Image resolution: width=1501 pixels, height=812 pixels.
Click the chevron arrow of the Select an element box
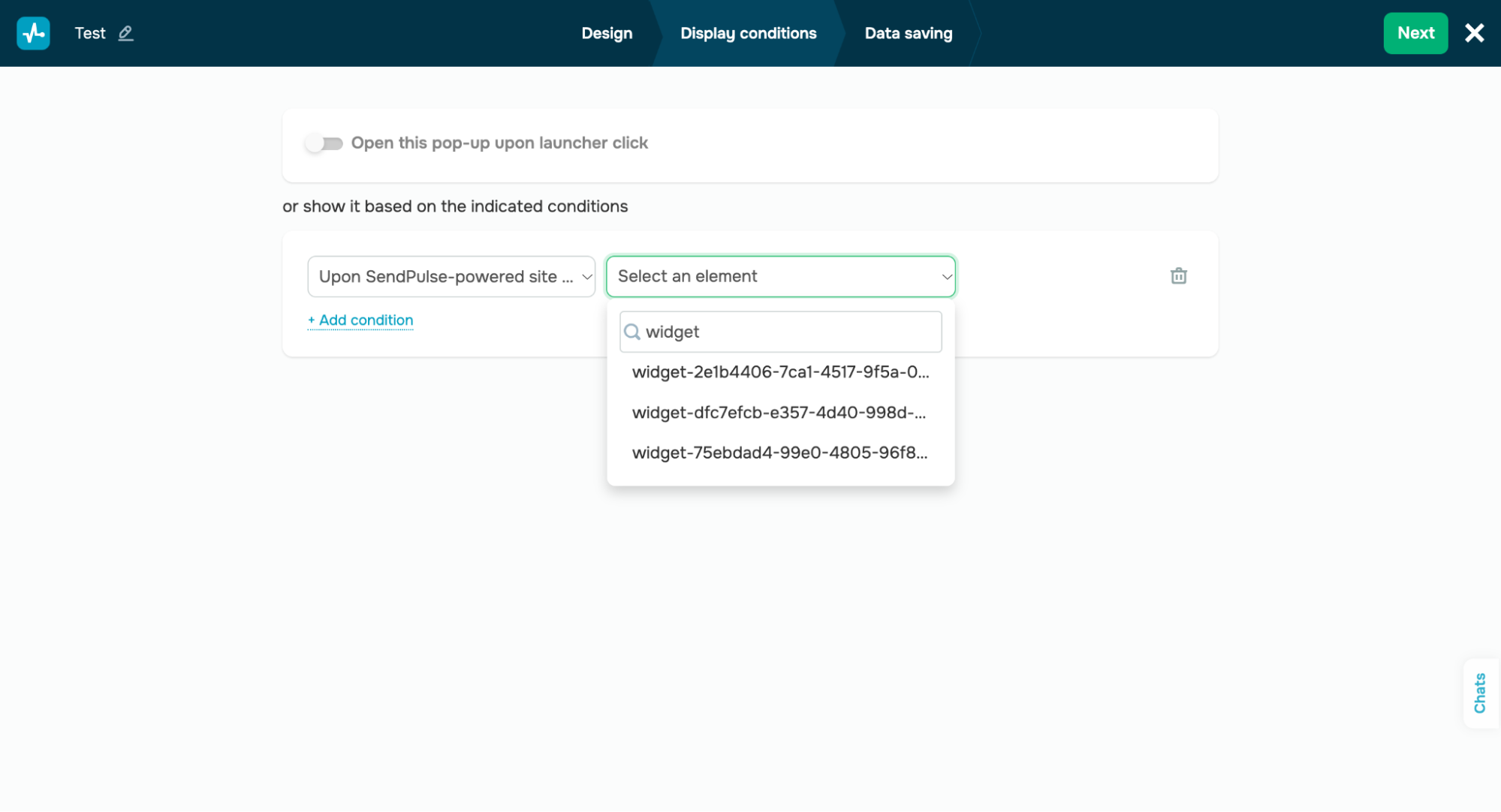tap(946, 277)
